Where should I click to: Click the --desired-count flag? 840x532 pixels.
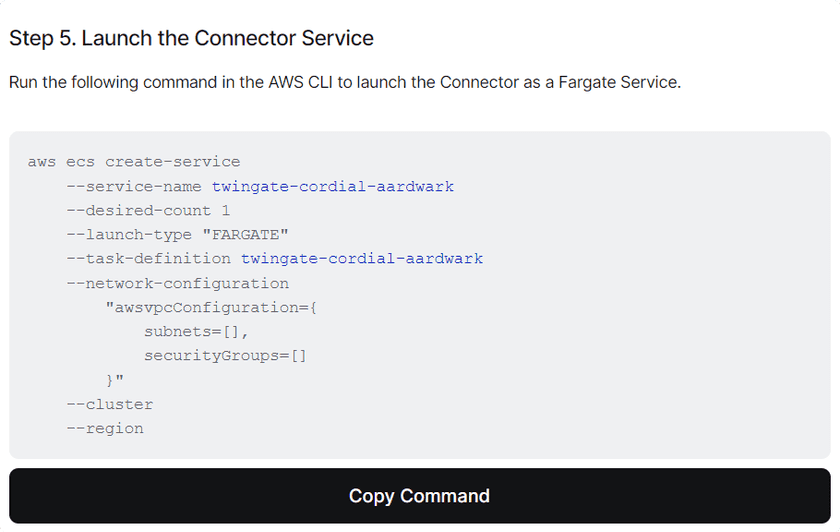click(x=138, y=211)
